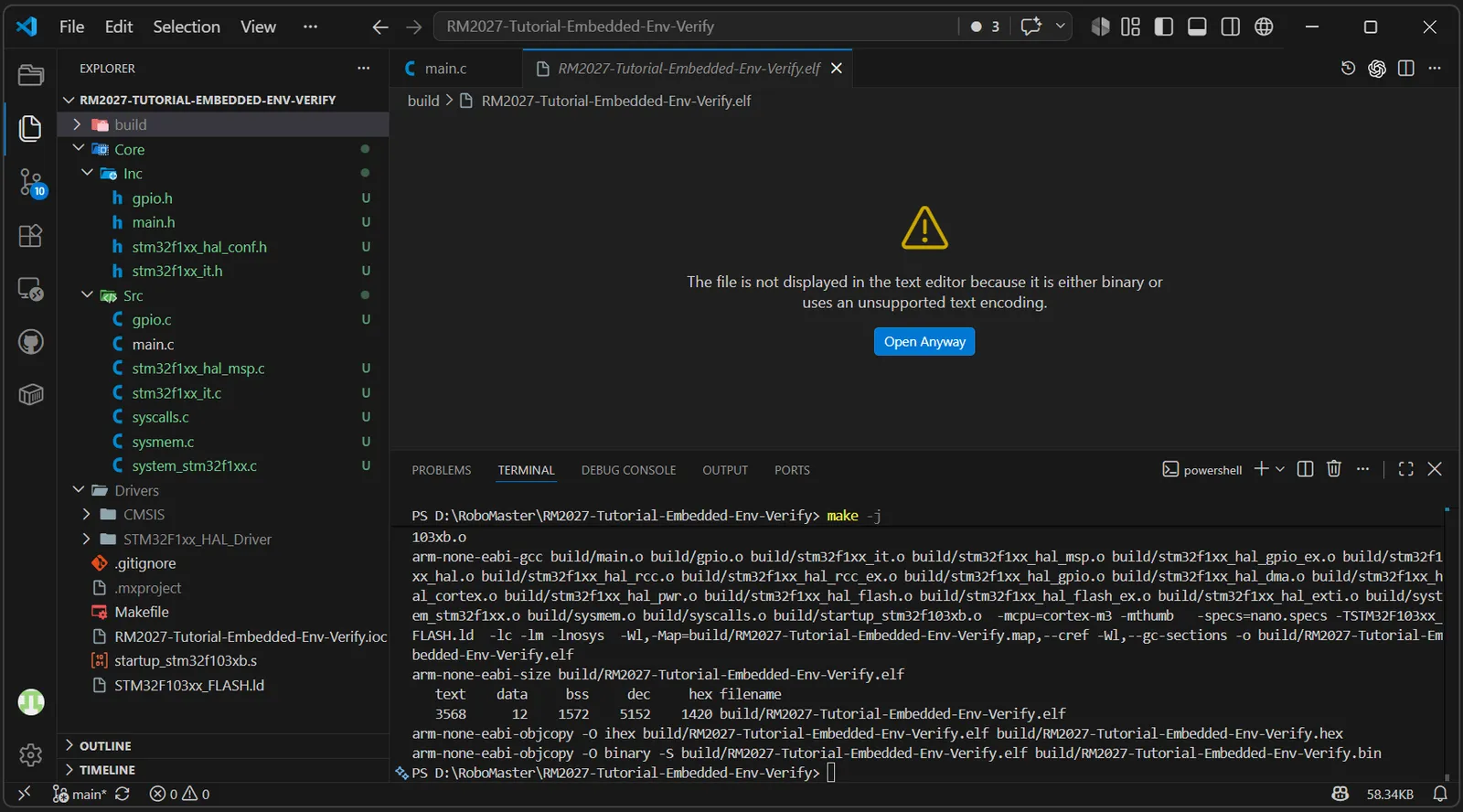Split the terminal panel
The width and height of the screenshot is (1463, 812).
click(x=1306, y=469)
